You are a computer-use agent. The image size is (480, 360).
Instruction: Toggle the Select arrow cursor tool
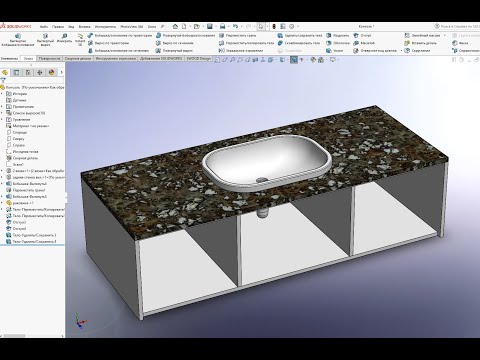click(x=261, y=26)
